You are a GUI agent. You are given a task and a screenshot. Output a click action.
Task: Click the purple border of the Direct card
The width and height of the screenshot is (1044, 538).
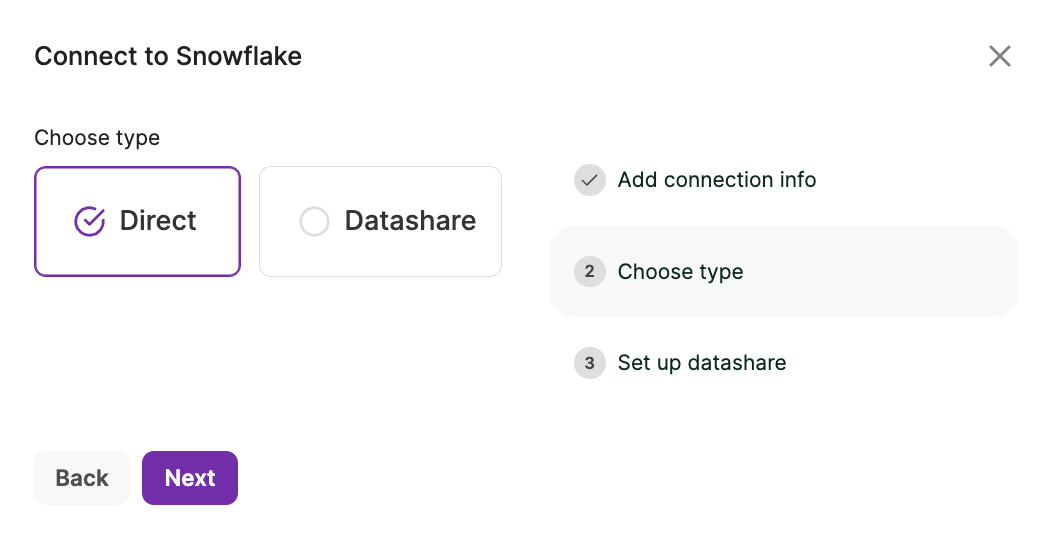pyautogui.click(x=36, y=221)
